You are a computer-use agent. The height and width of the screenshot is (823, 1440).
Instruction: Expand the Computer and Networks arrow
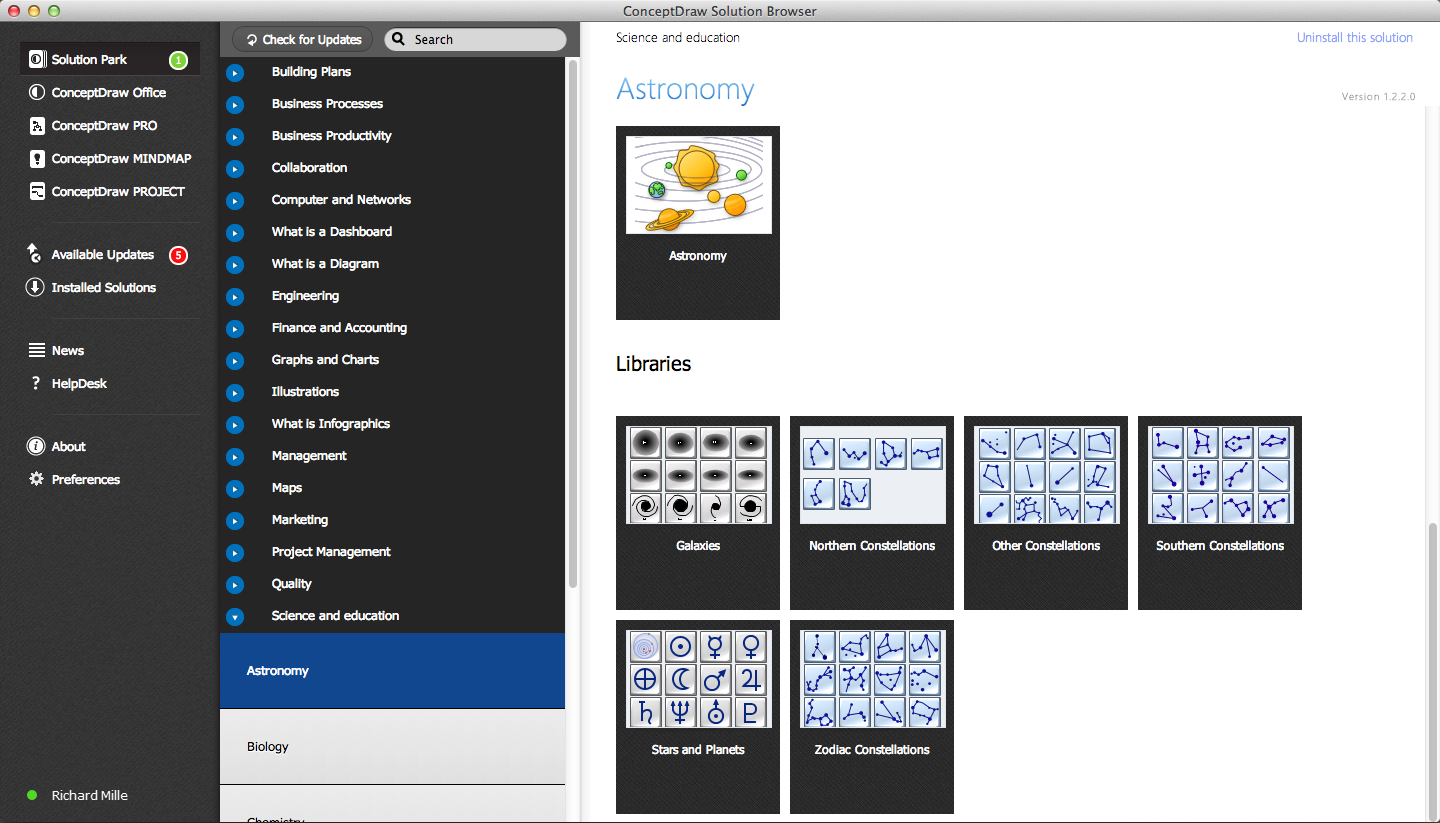(x=235, y=200)
